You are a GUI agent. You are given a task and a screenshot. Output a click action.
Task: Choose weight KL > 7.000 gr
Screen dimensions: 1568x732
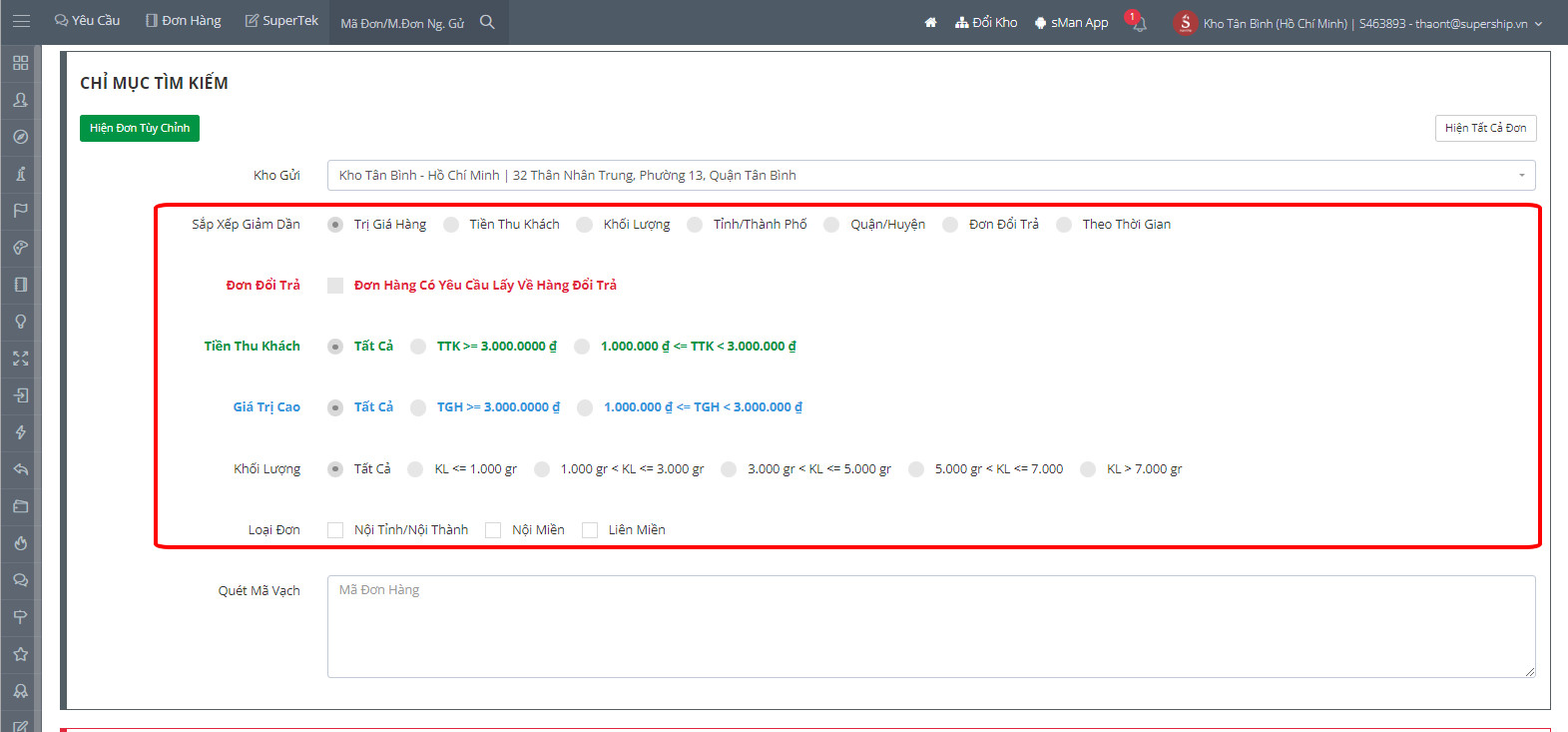[x=1088, y=469]
